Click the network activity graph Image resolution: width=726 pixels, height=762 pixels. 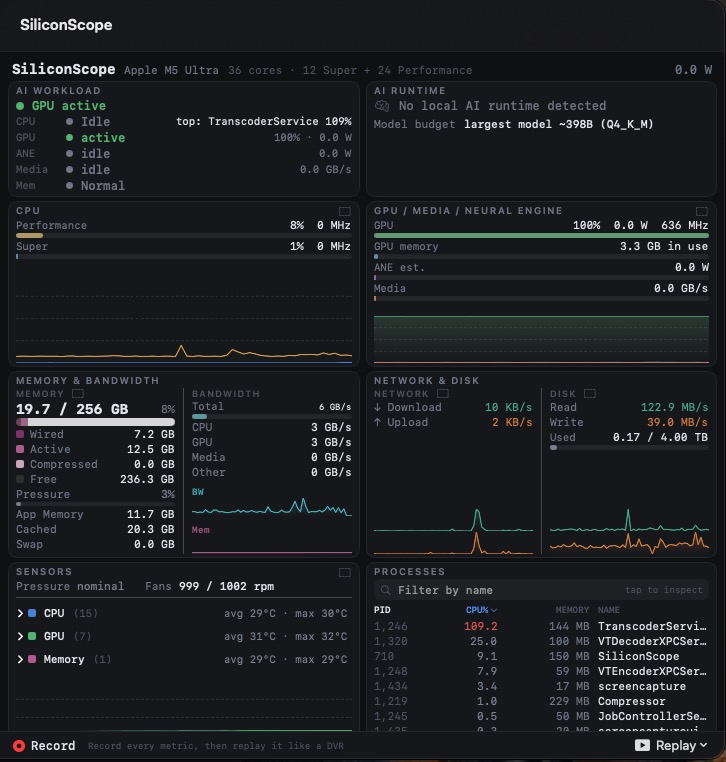[x=453, y=531]
